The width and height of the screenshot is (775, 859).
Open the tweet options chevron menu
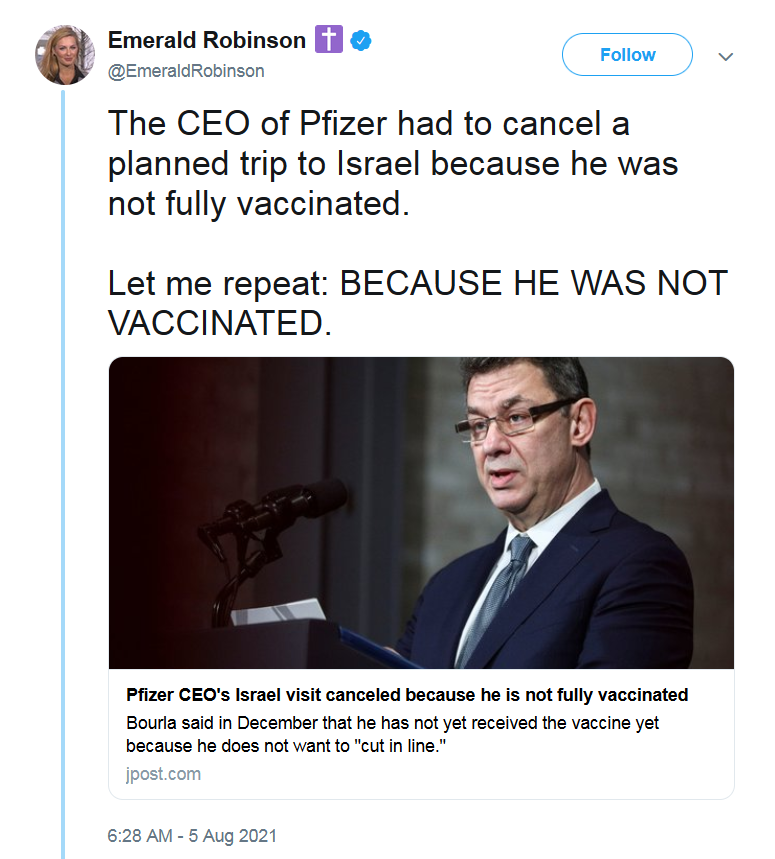[x=726, y=57]
